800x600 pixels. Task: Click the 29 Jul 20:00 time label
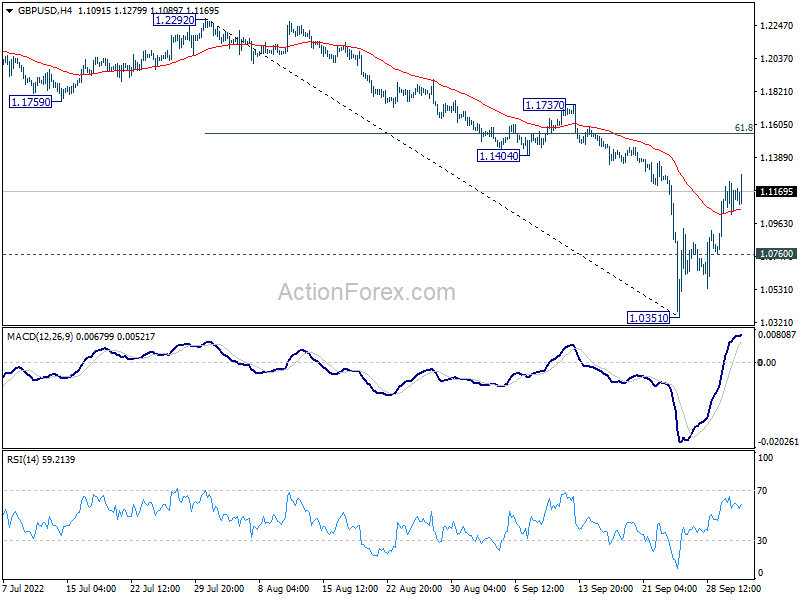coord(219,588)
